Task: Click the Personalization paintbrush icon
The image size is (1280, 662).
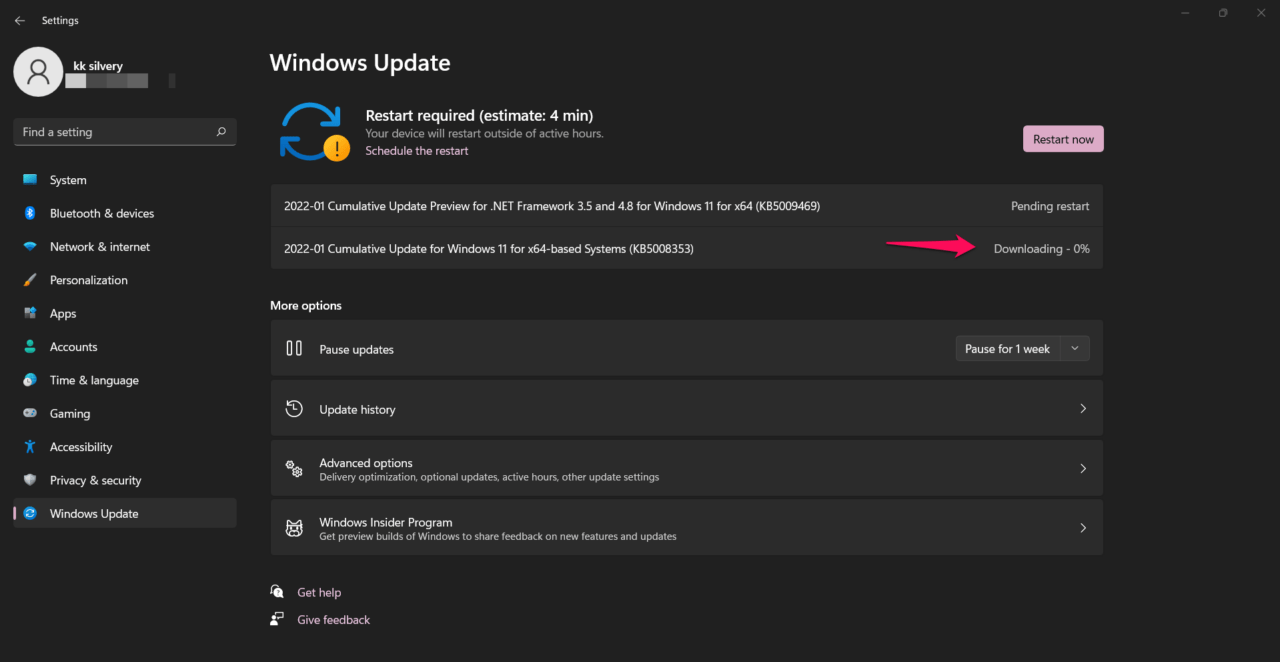Action: pyautogui.click(x=30, y=280)
